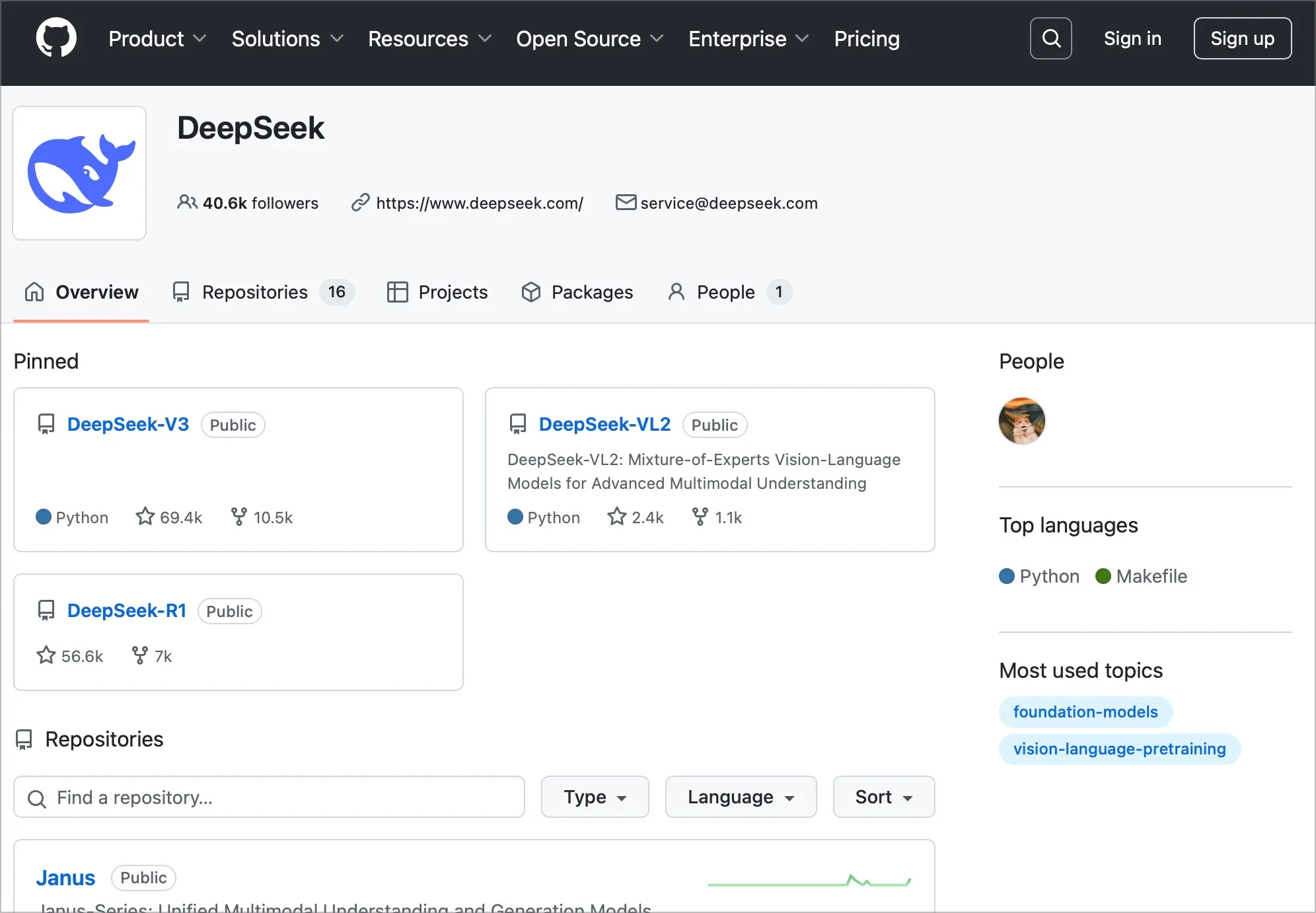The image size is (1316, 913).
Task: Click the star icon showing 56.6k
Action: (x=46, y=655)
